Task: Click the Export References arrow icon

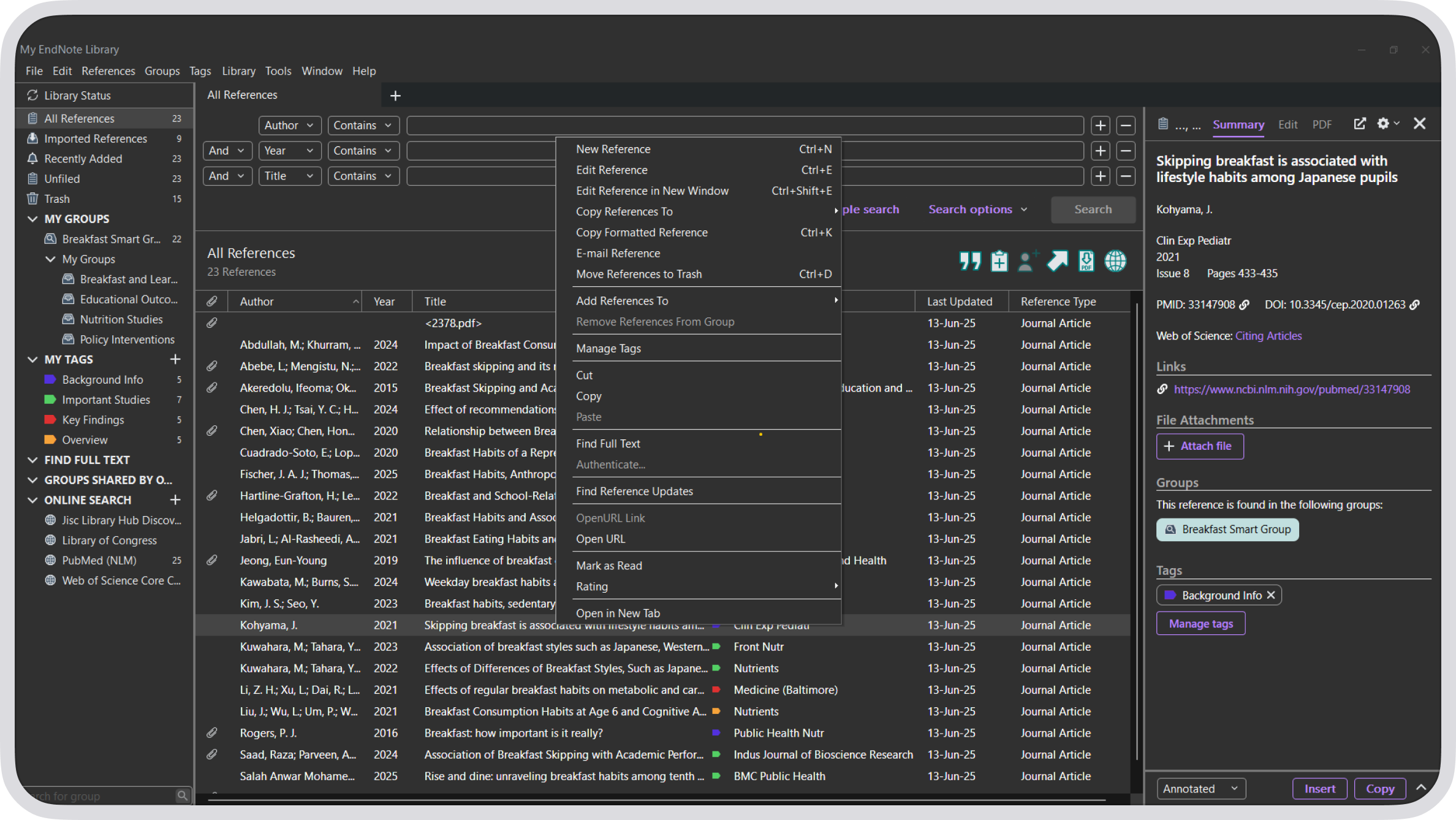Action: click(x=1058, y=261)
